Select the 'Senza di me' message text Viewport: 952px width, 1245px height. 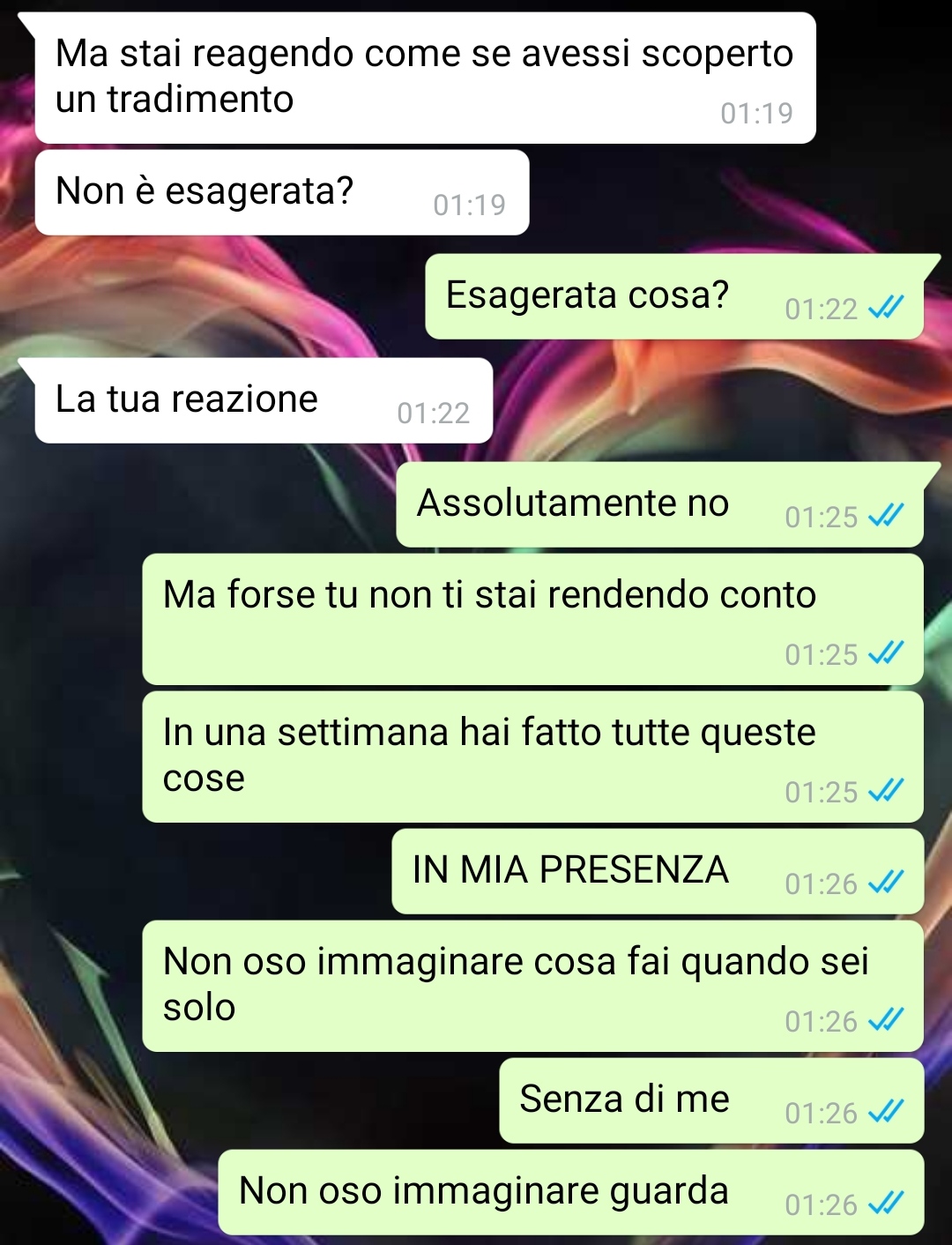[x=624, y=1099]
